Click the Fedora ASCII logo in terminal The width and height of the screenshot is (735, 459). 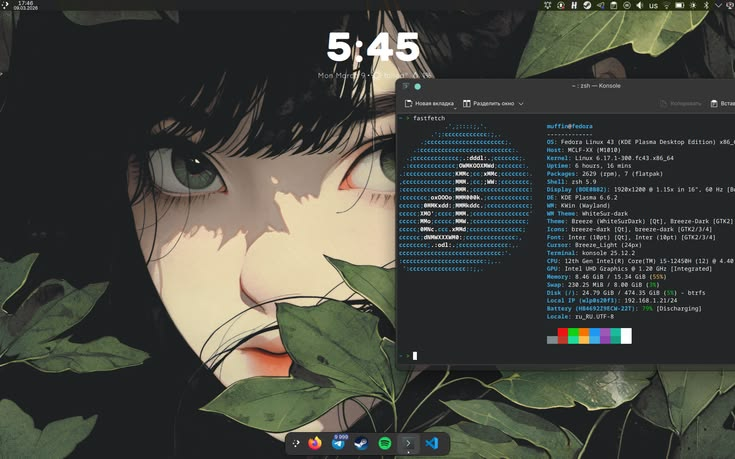click(x=465, y=197)
